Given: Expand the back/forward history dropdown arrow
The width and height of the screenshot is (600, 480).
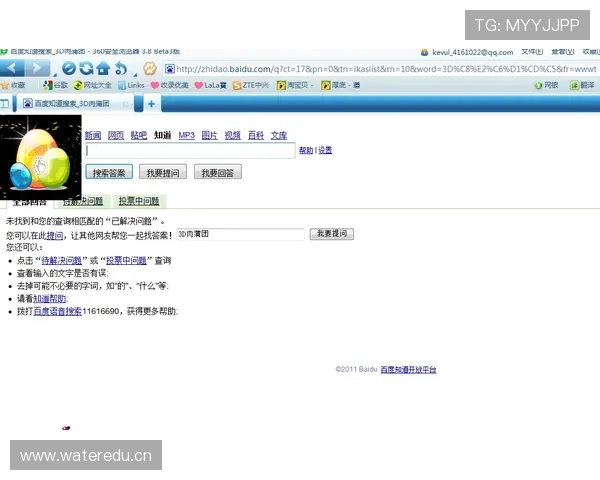Looking at the screenshot, I should point(55,74).
